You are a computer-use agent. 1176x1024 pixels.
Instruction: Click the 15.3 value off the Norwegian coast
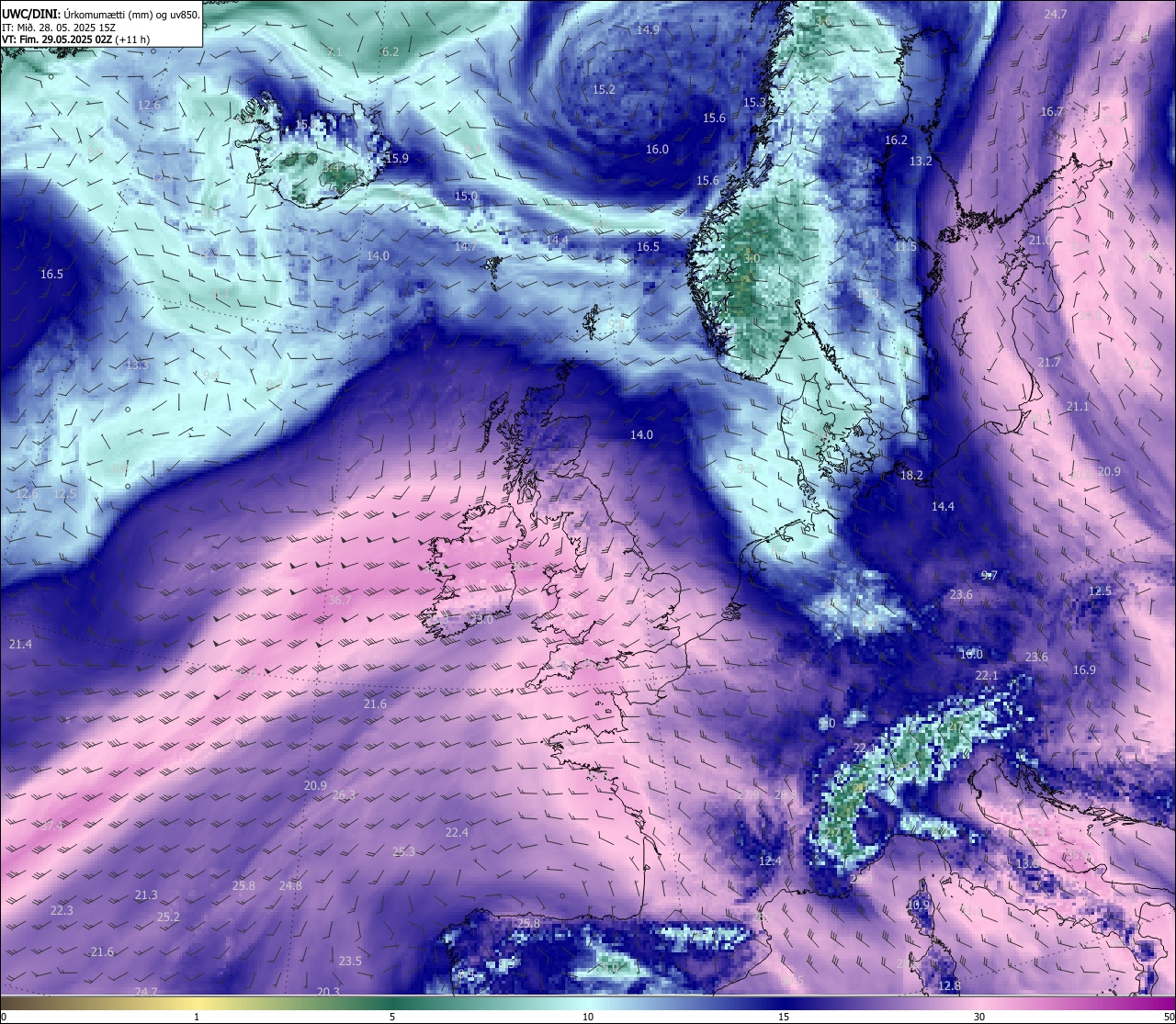click(x=754, y=103)
